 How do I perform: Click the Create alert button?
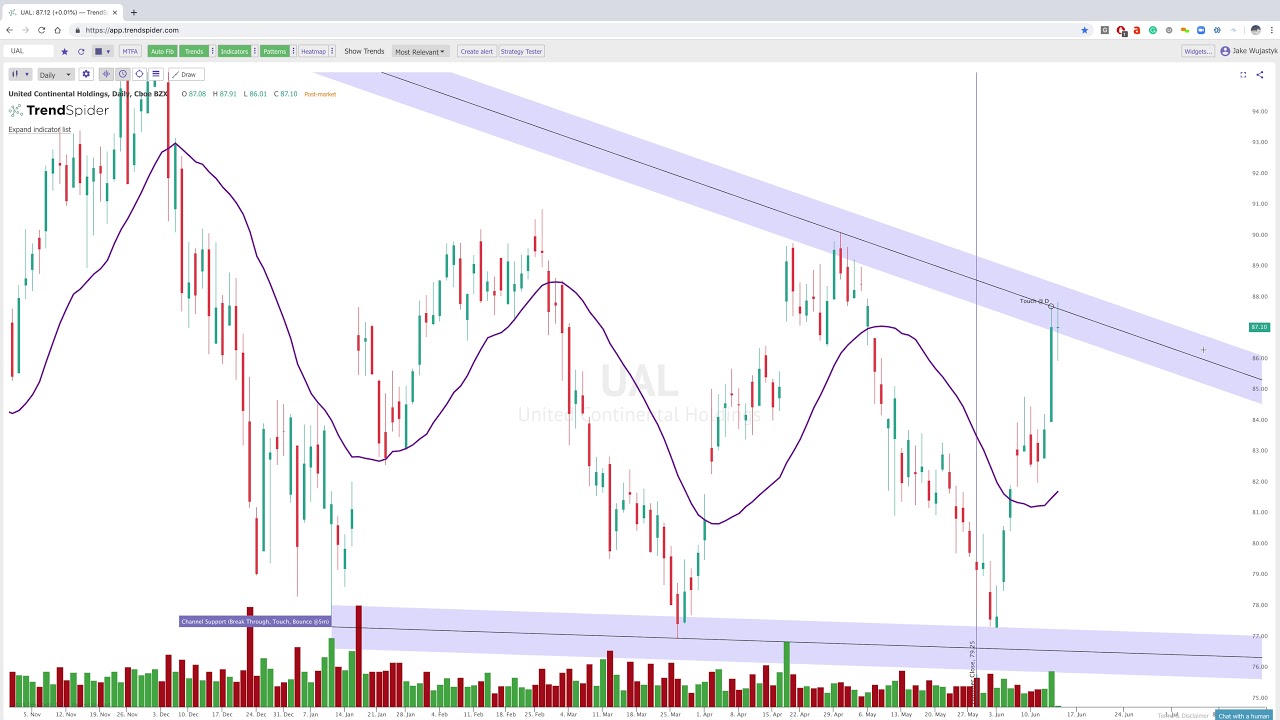pyautogui.click(x=476, y=51)
